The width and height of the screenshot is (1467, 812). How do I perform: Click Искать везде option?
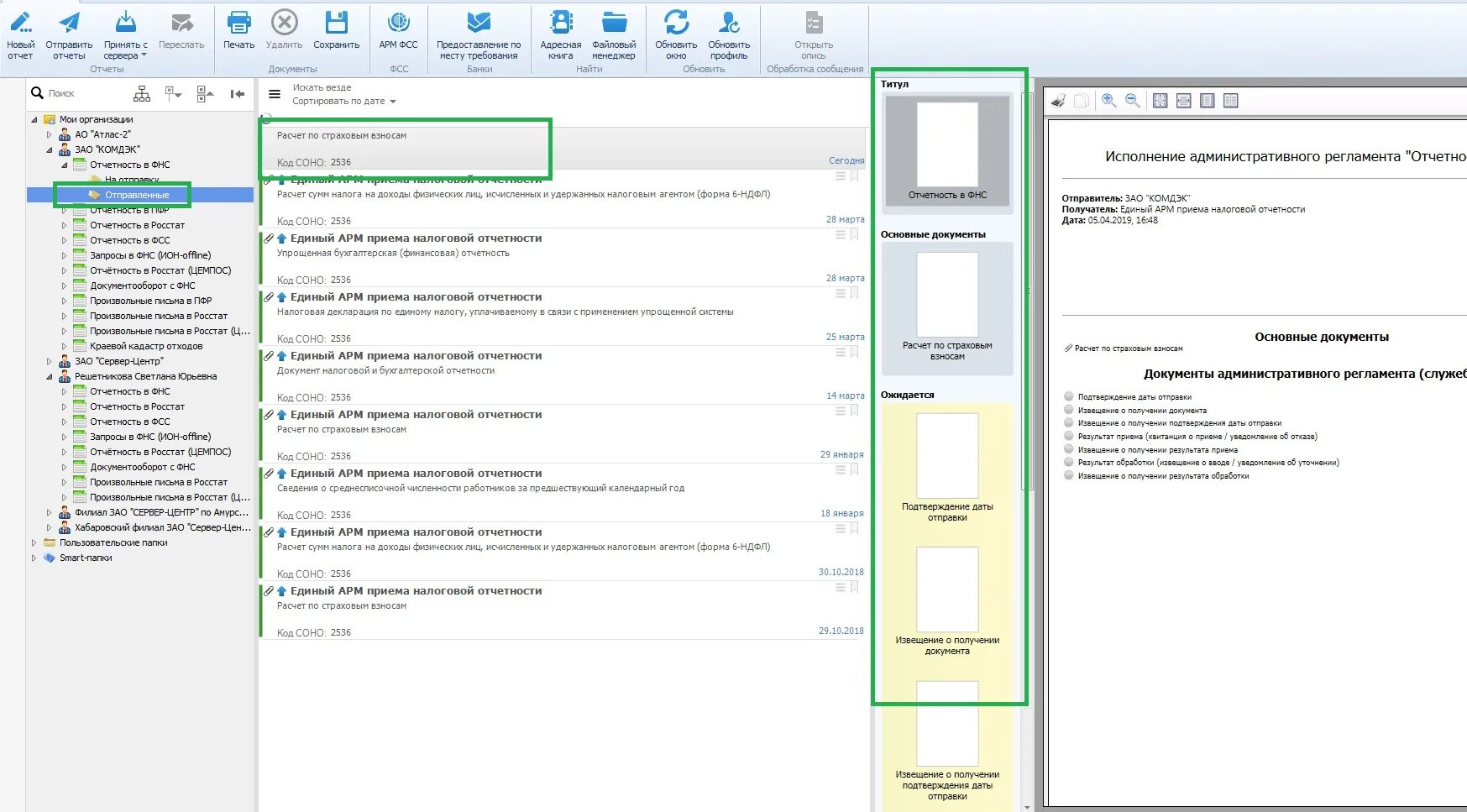pyautogui.click(x=322, y=87)
